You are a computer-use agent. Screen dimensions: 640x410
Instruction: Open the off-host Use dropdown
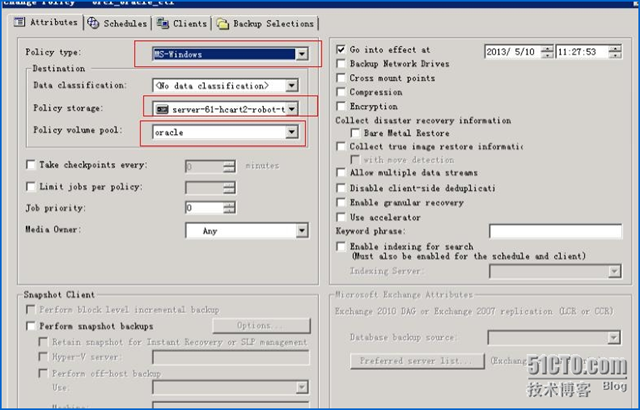coord(302,387)
